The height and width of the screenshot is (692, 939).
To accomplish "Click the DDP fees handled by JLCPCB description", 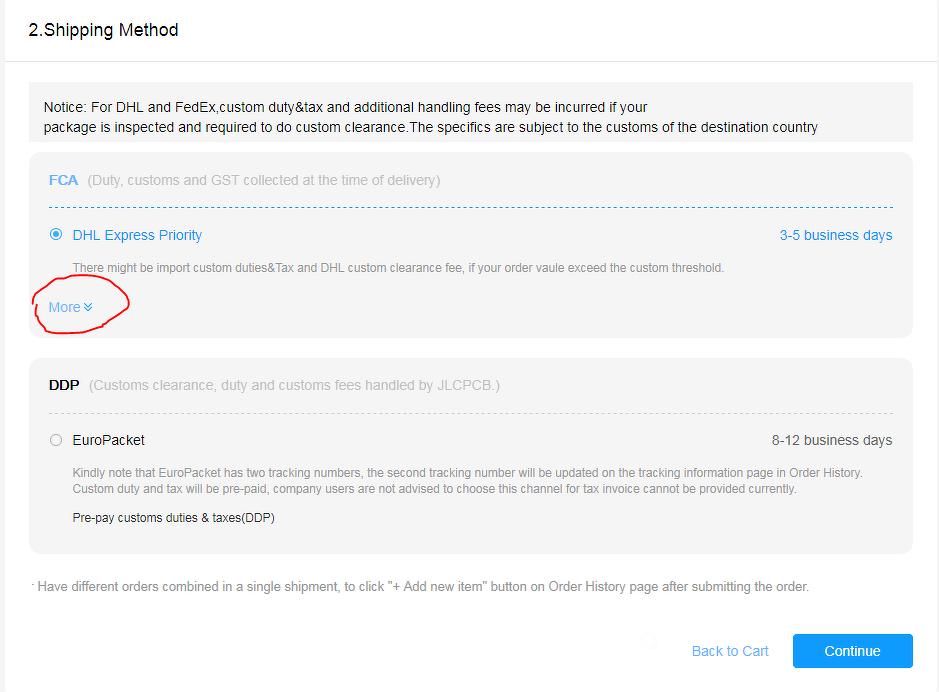I will tap(295, 385).
